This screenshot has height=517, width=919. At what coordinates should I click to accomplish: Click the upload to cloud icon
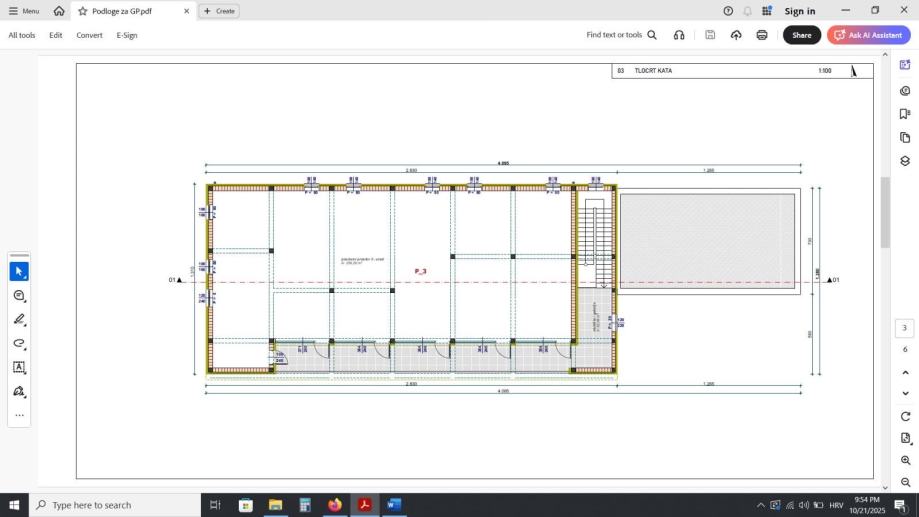click(x=736, y=35)
